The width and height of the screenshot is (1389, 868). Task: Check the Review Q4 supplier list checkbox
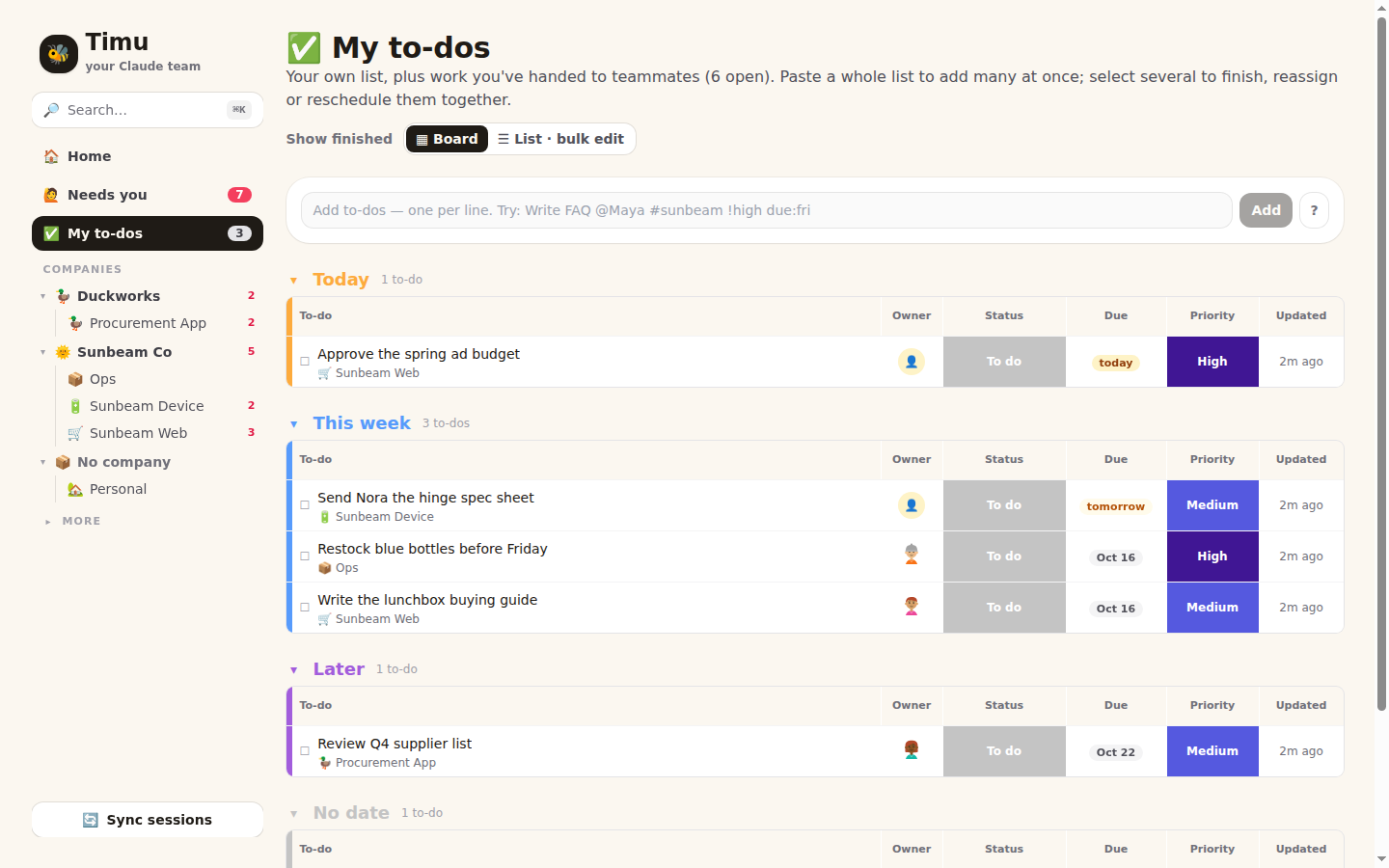(305, 751)
